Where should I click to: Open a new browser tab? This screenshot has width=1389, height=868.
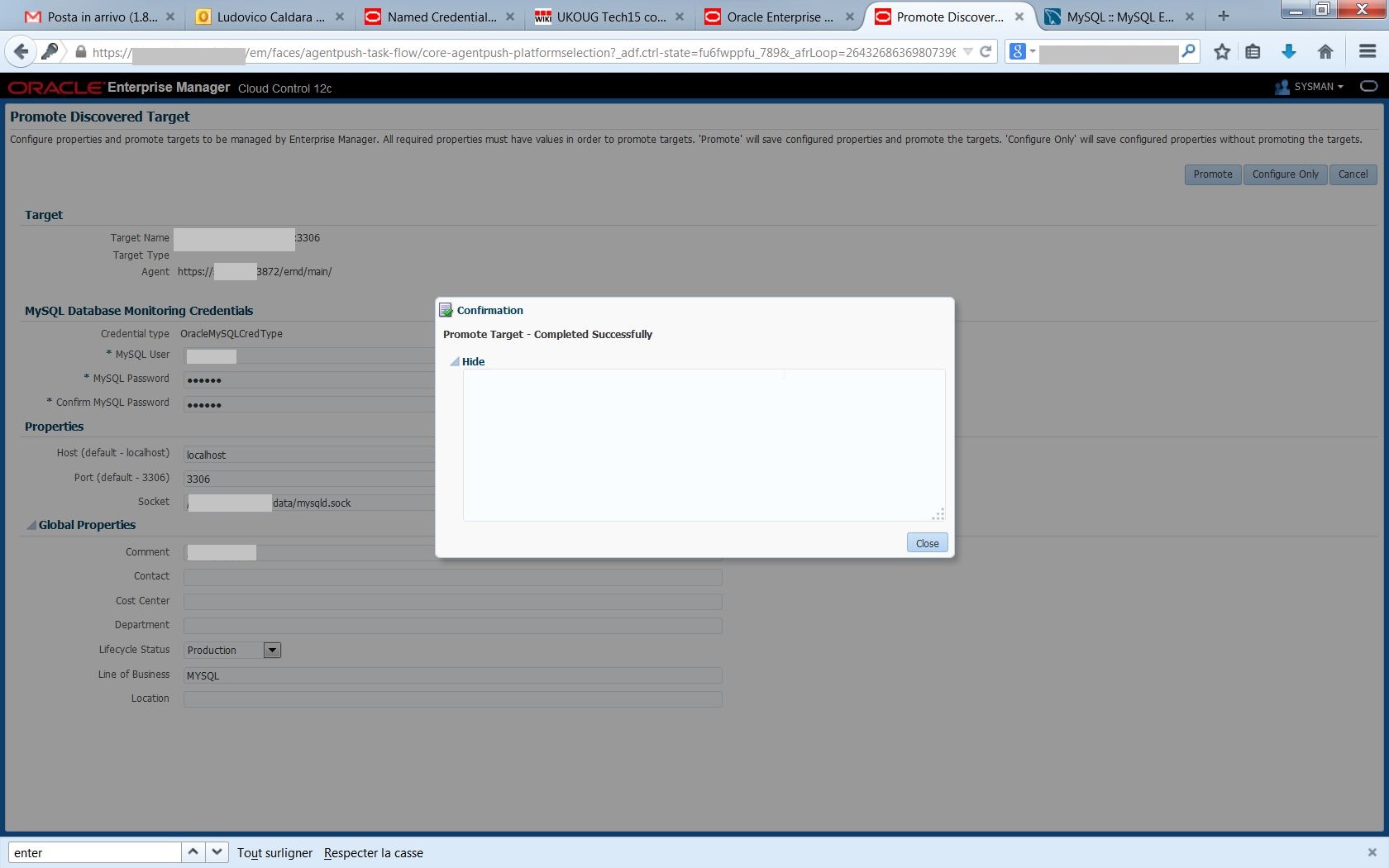tap(1224, 16)
